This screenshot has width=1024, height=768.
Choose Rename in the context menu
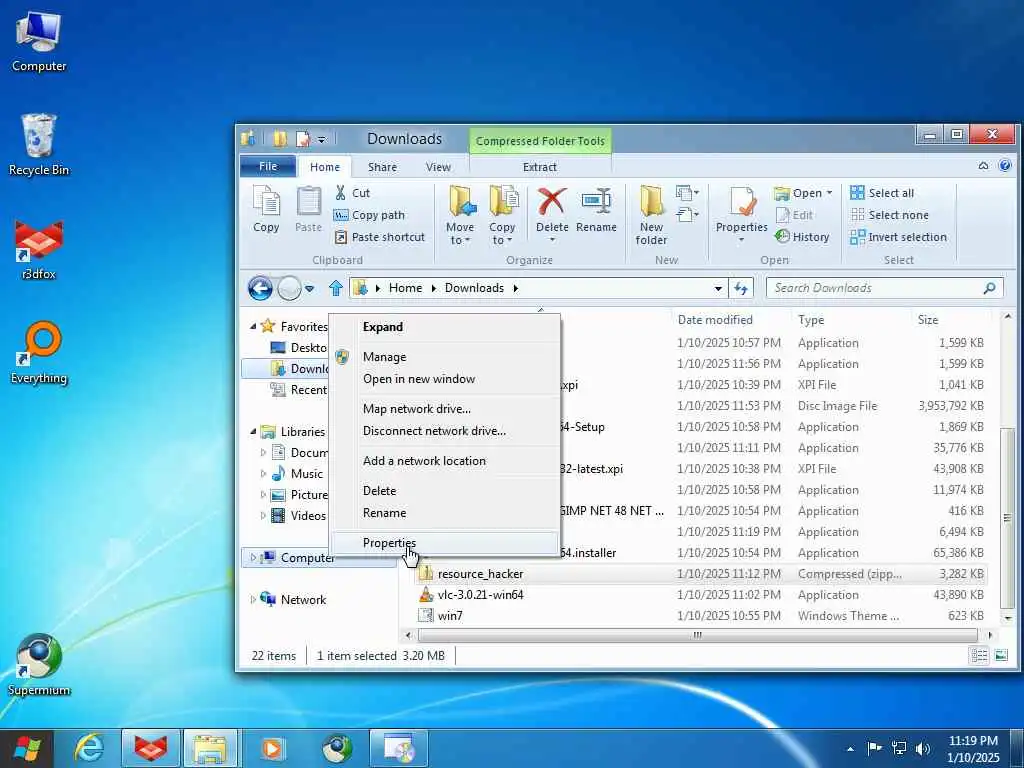(x=444, y=513)
